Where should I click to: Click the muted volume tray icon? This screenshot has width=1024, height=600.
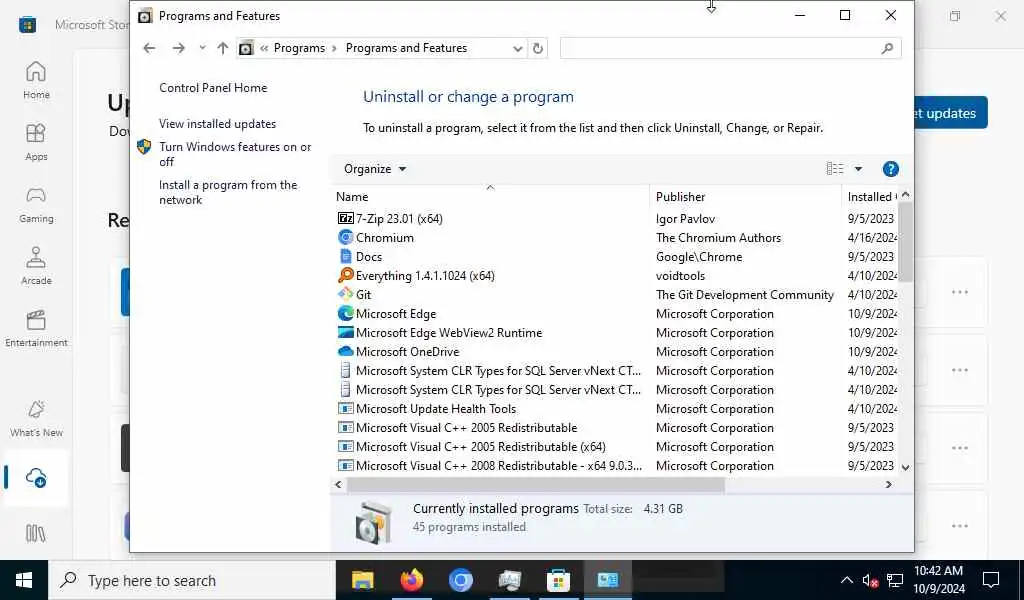click(870, 580)
